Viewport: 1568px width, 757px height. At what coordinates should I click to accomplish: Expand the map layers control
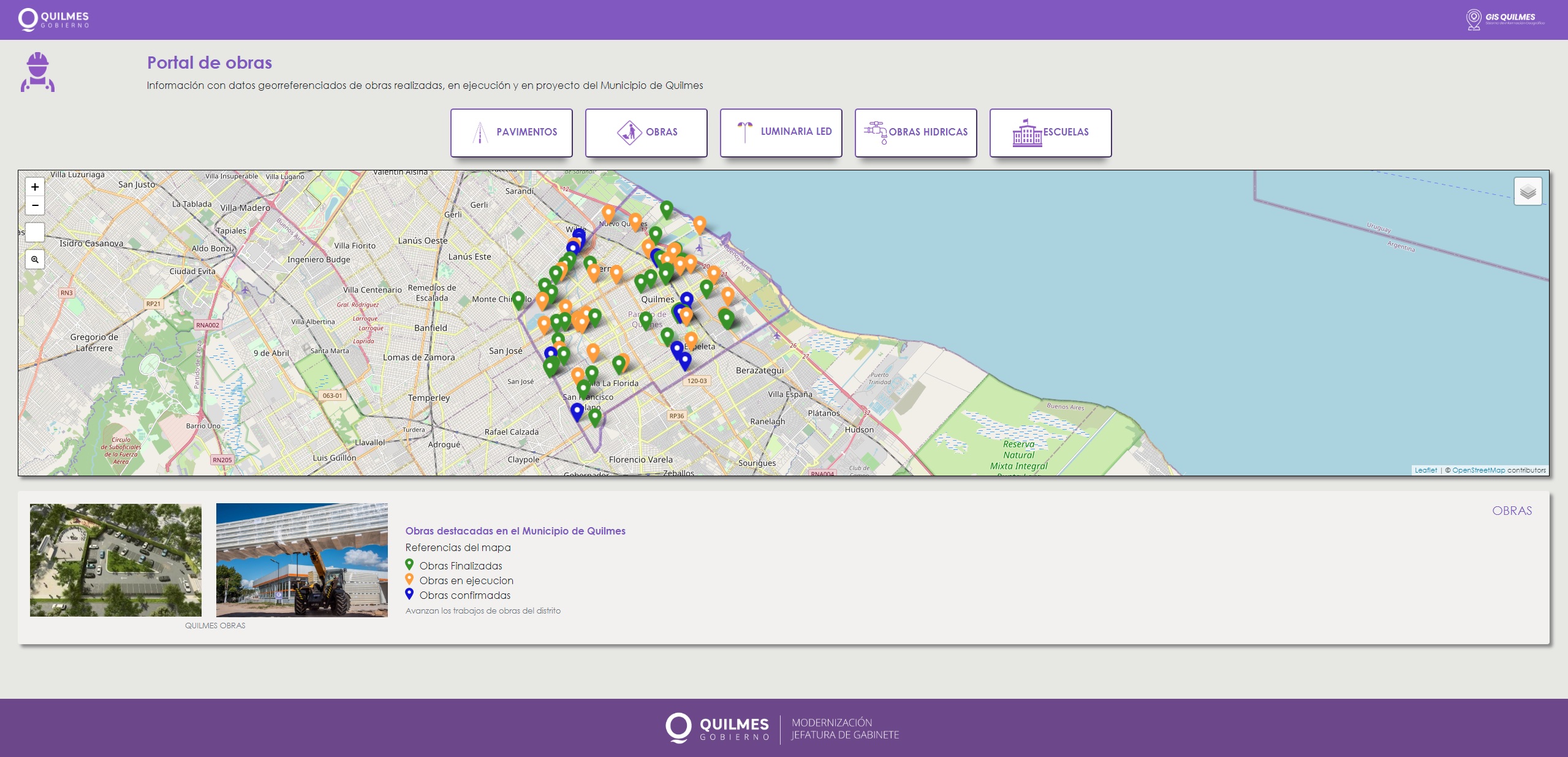click(1528, 192)
